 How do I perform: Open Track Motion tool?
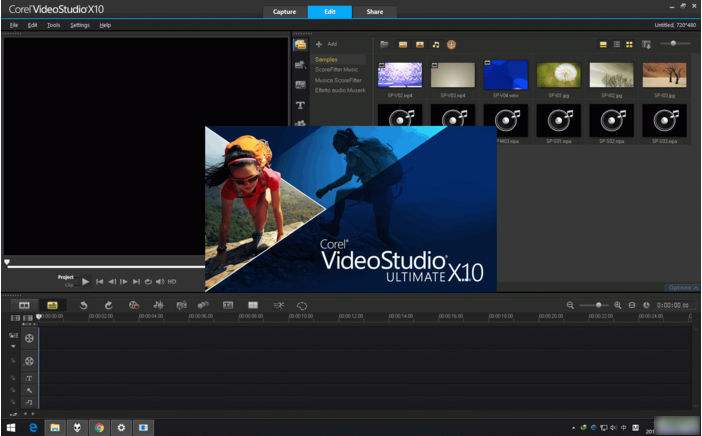(x=203, y=305)
